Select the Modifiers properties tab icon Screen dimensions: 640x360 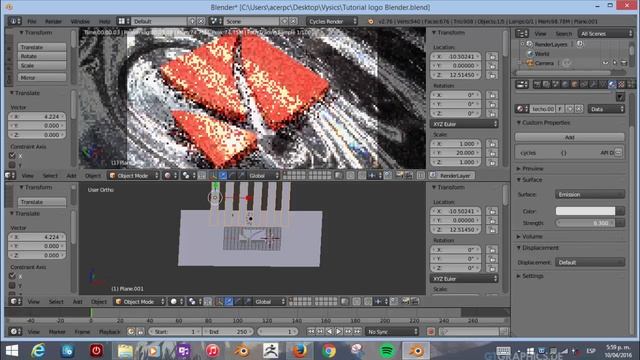click(593, 84)
